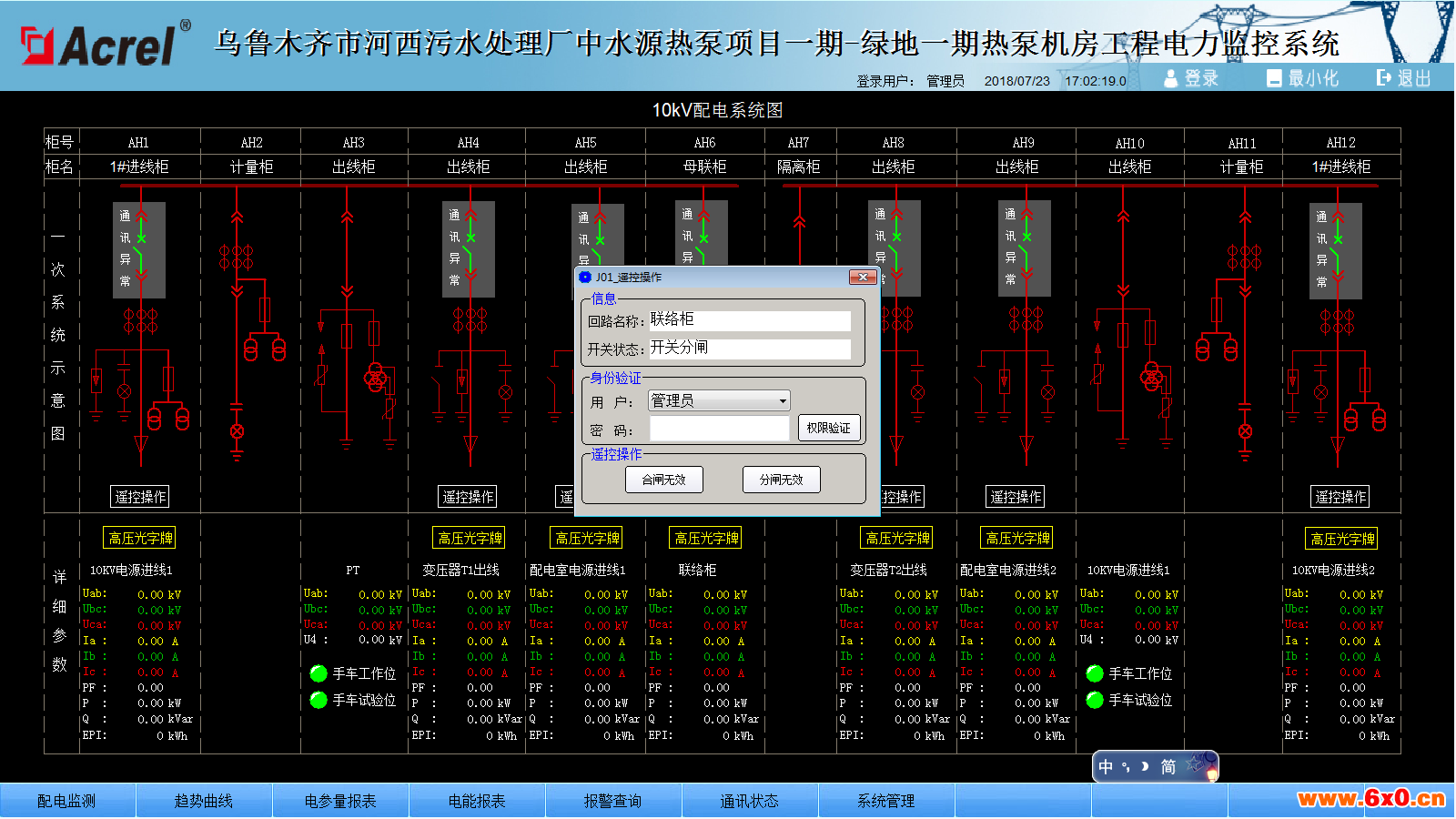Open the 趋势曲线 tab in bottom bar

point(204,801)
